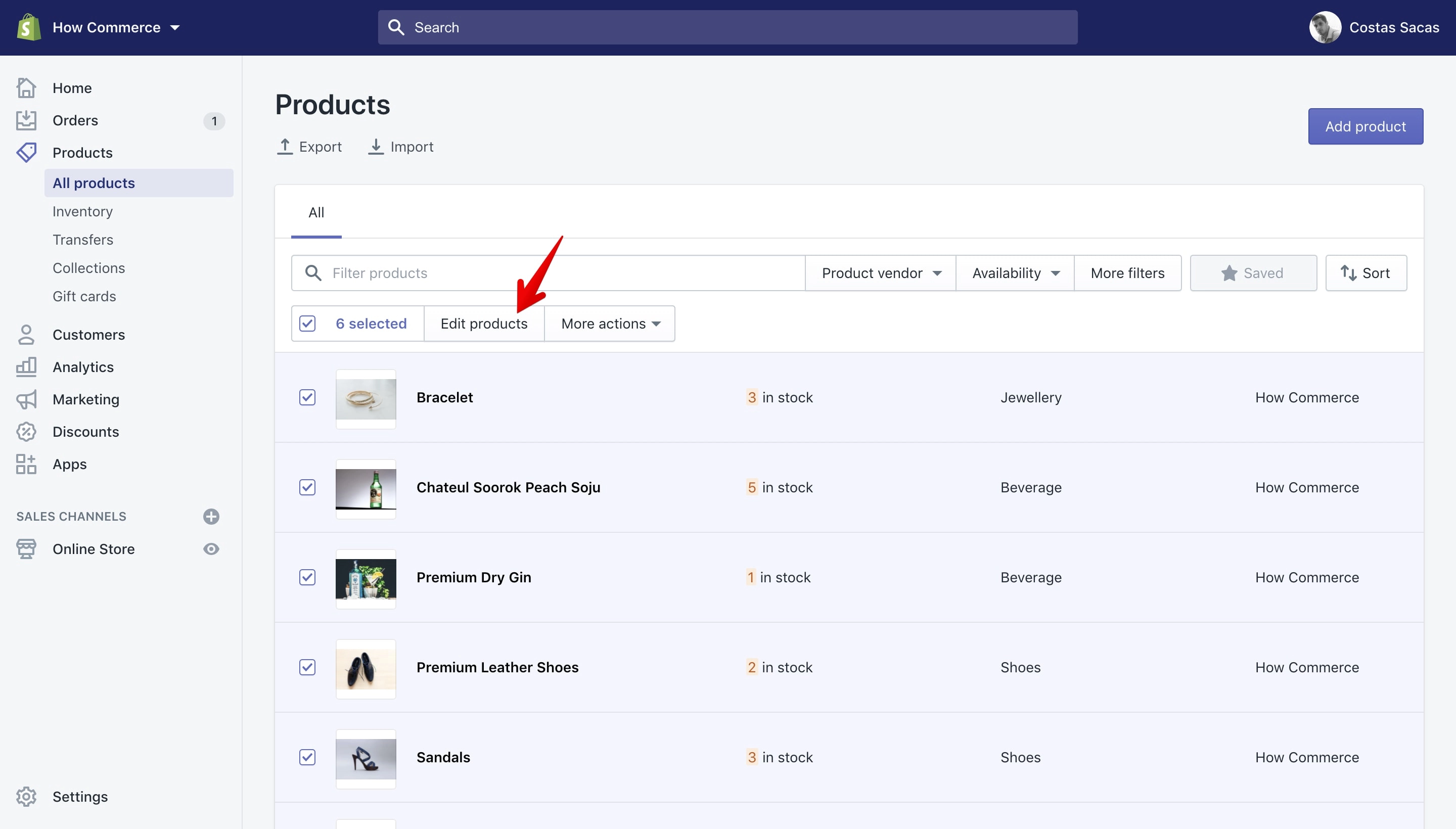Click the Premium Leather Shoes thumbnail

pos(366,669)
